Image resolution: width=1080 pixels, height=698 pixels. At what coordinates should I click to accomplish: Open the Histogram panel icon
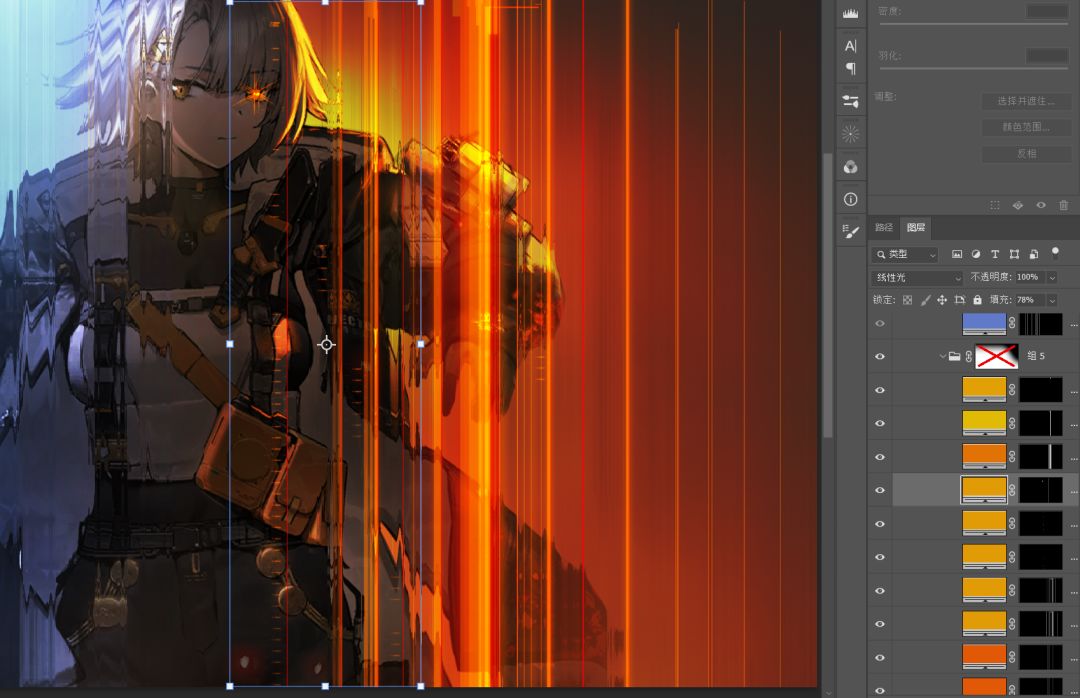coord(850,13)
